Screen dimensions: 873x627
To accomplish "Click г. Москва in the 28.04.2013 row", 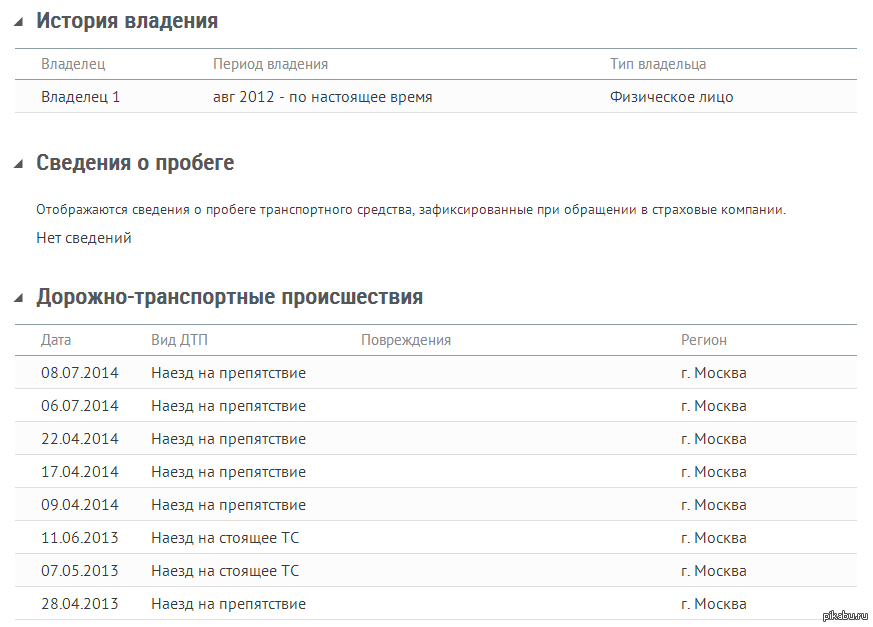I will click(x=713, y=604).
